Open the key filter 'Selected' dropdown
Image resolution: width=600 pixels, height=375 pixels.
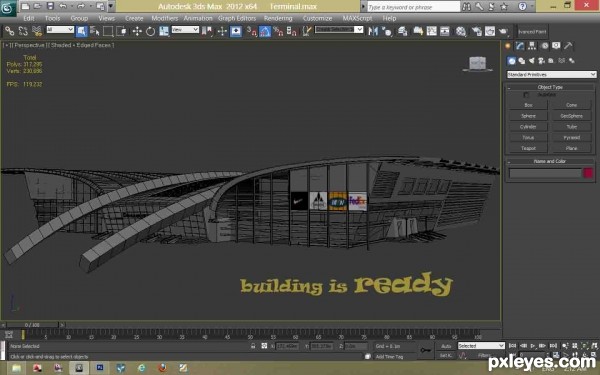click(x=481, y=346)
